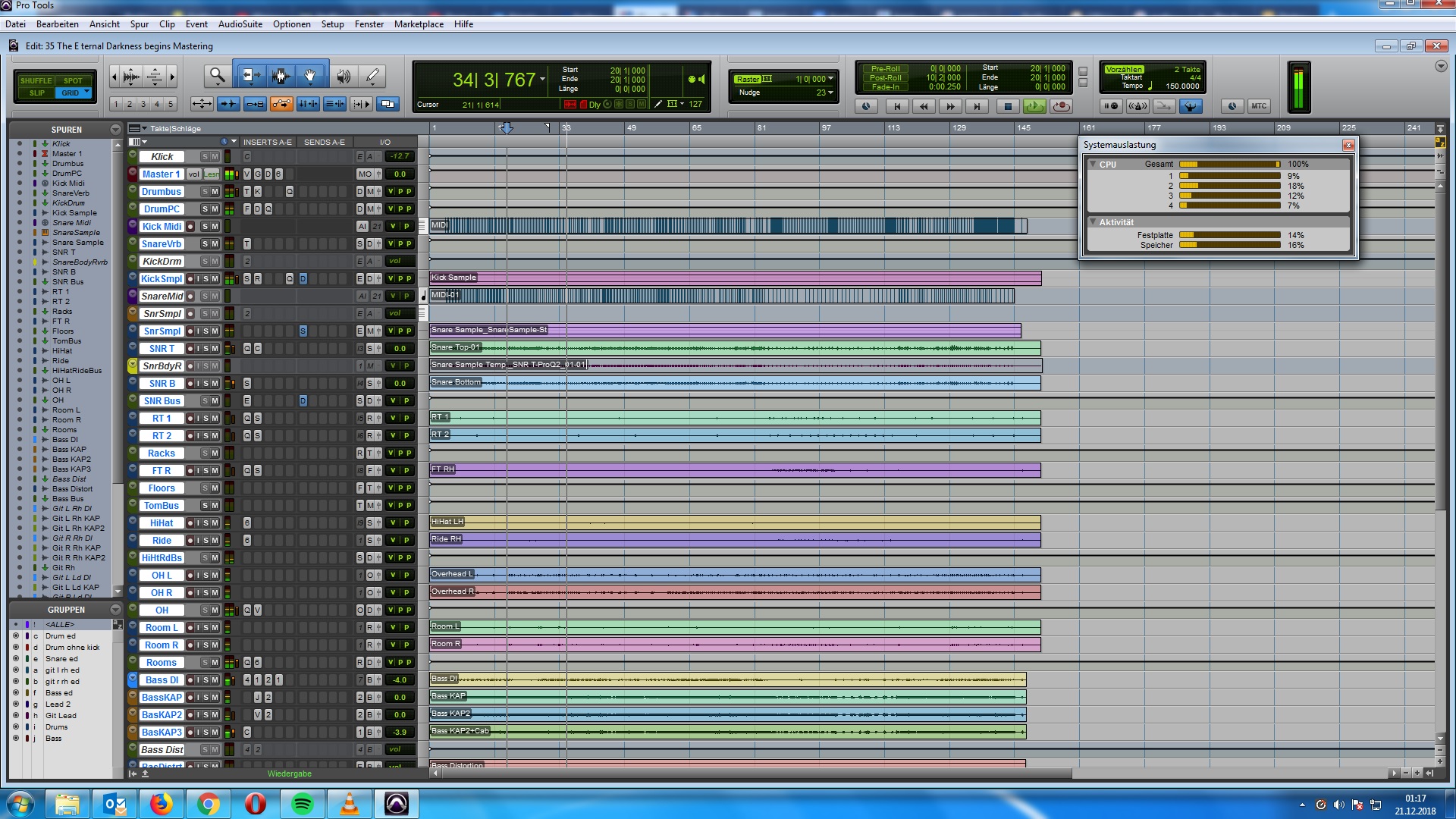
Task: Click the Rewind transport button
Action: click(924, 106)
